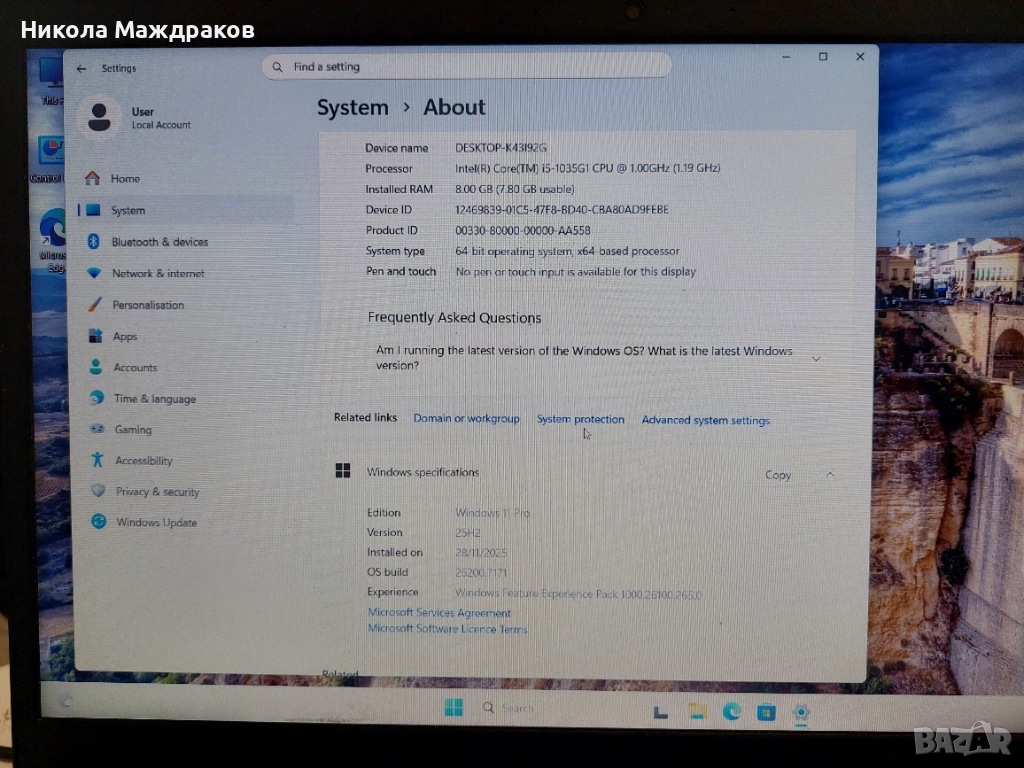Image resolution: width=1024 pixels, height=768 pixels.
Task: Click the Bluetooth & devices icon
Action: click(x=94, y=242)
